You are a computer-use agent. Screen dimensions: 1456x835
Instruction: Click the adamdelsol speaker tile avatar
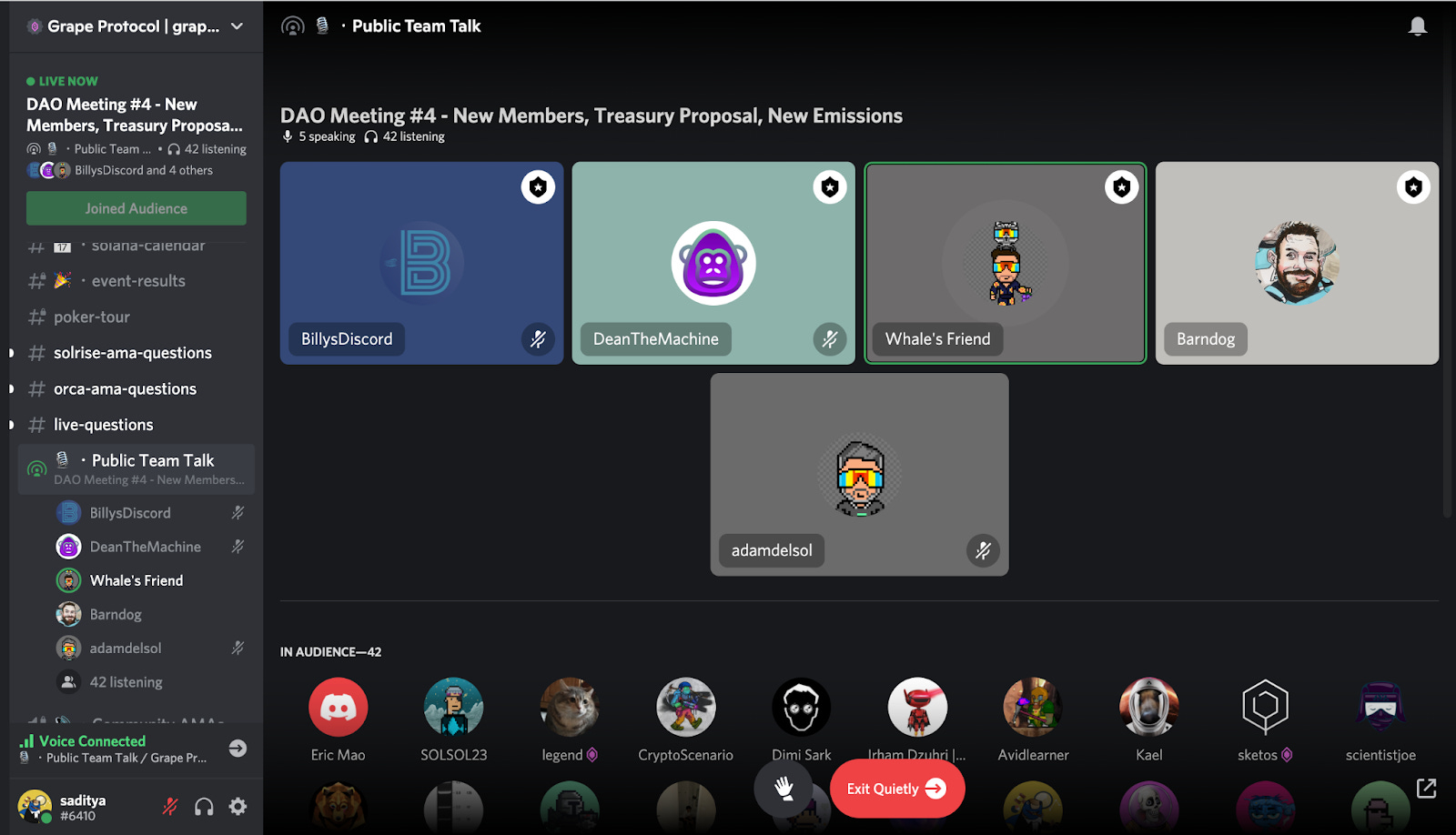860,475
